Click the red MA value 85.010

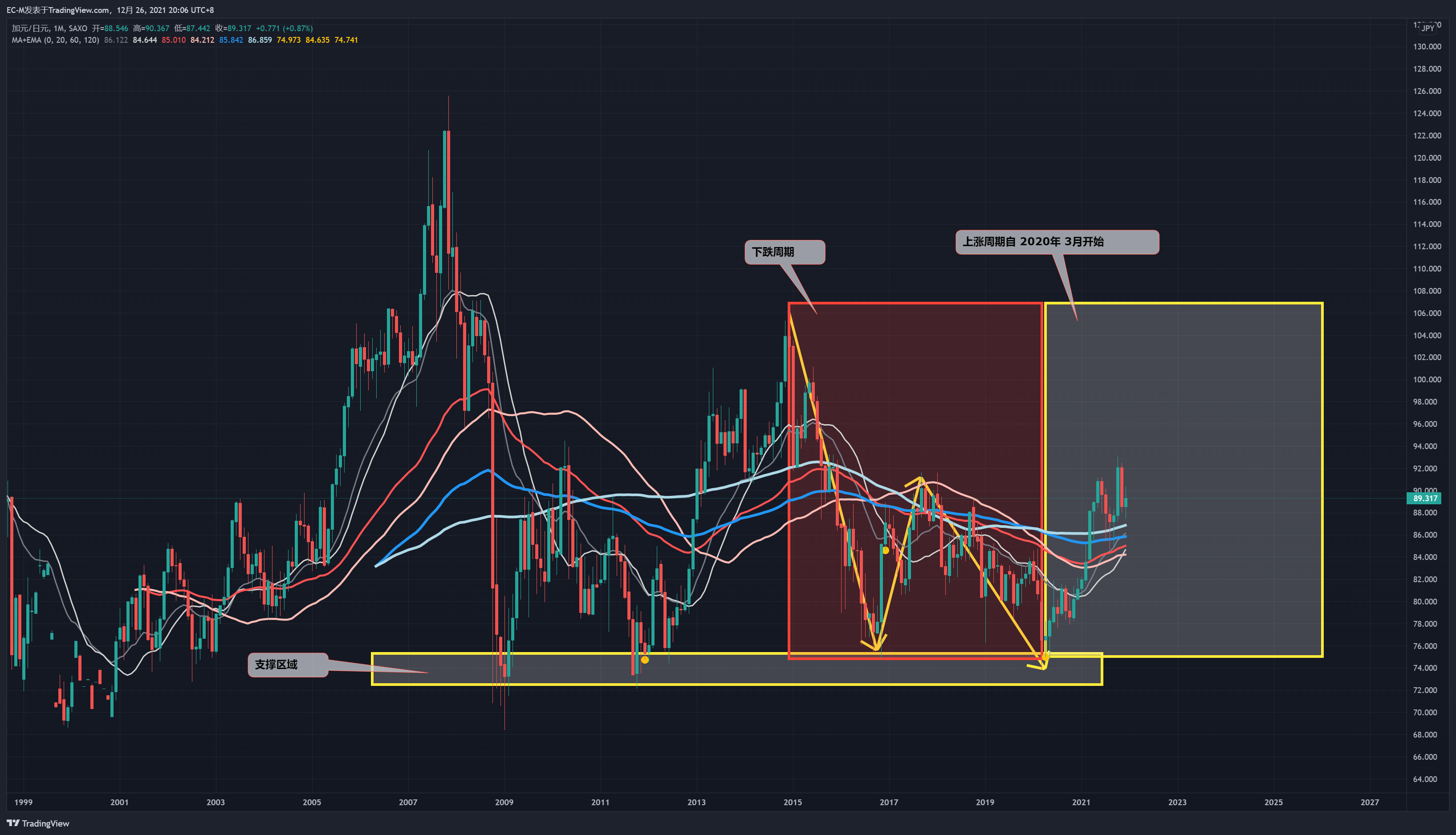(174, 40)
